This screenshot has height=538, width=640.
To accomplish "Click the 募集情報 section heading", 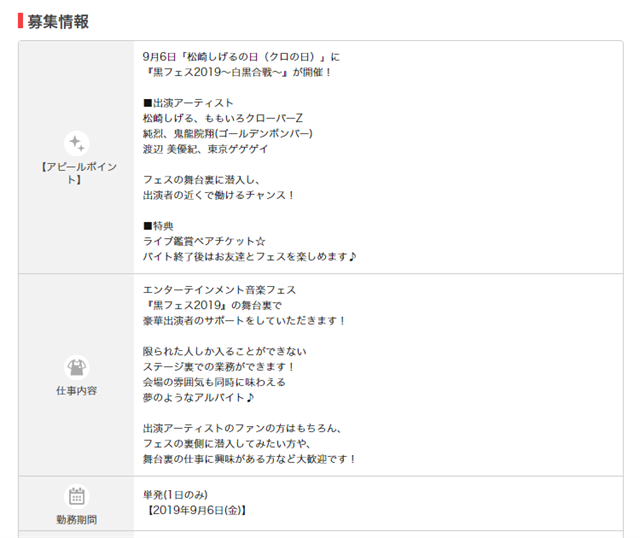I will click(x=58, y=21).
